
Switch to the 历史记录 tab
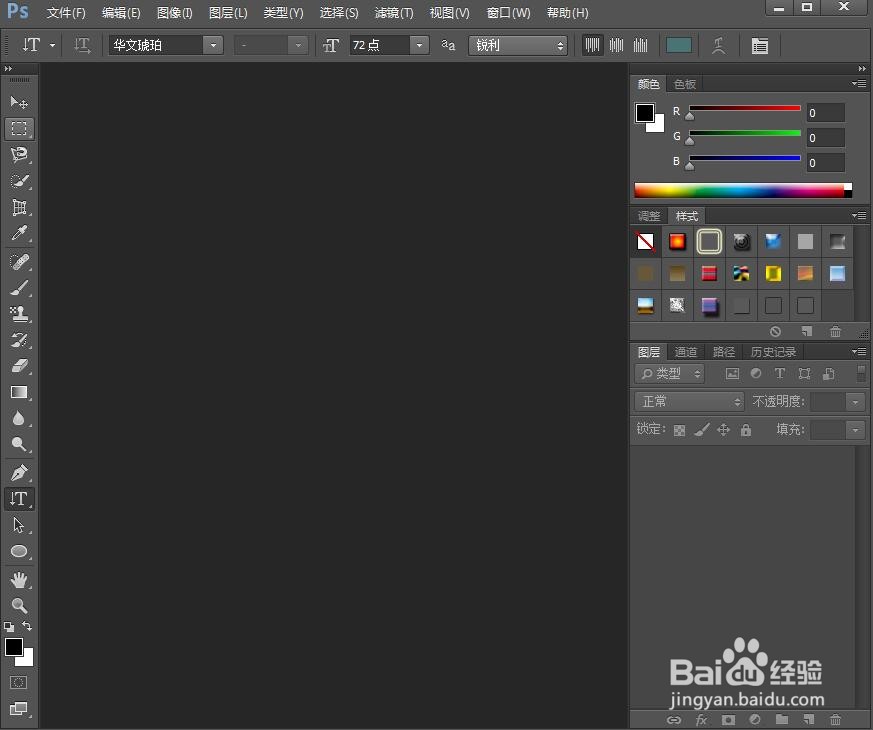click(773, 352)
